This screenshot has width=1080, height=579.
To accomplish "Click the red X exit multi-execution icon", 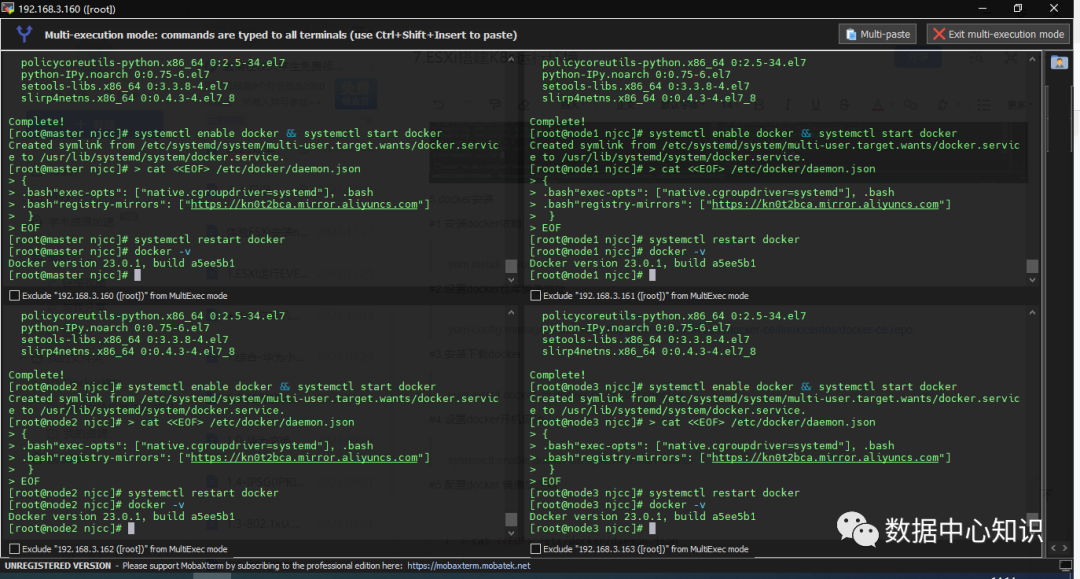I will [939, 34].
